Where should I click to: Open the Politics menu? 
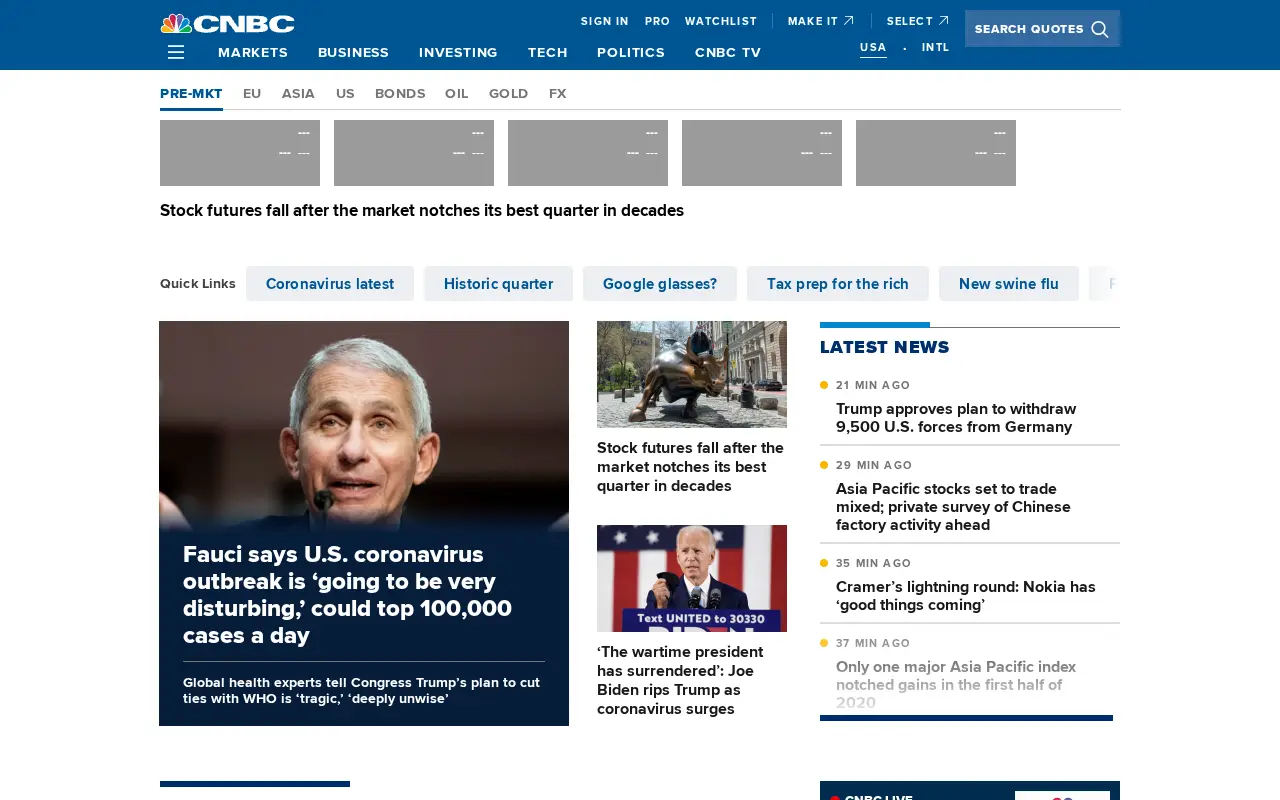pos(631,52)
